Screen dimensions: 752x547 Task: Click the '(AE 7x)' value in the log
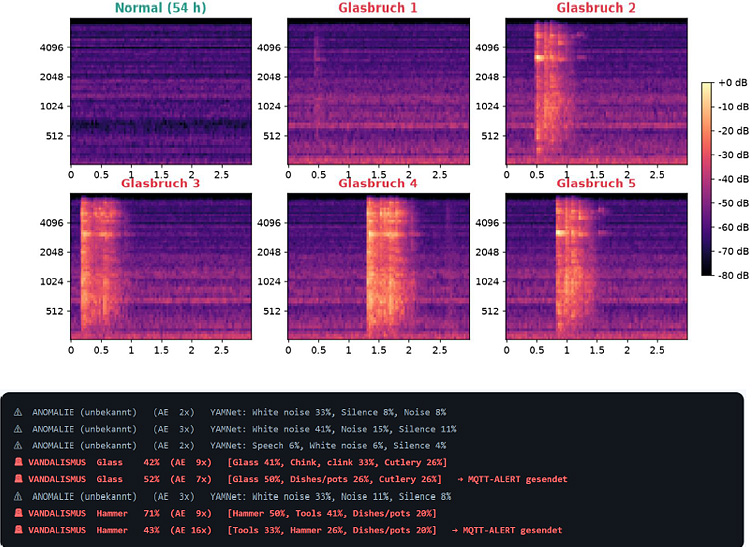[x=191, y=479]
